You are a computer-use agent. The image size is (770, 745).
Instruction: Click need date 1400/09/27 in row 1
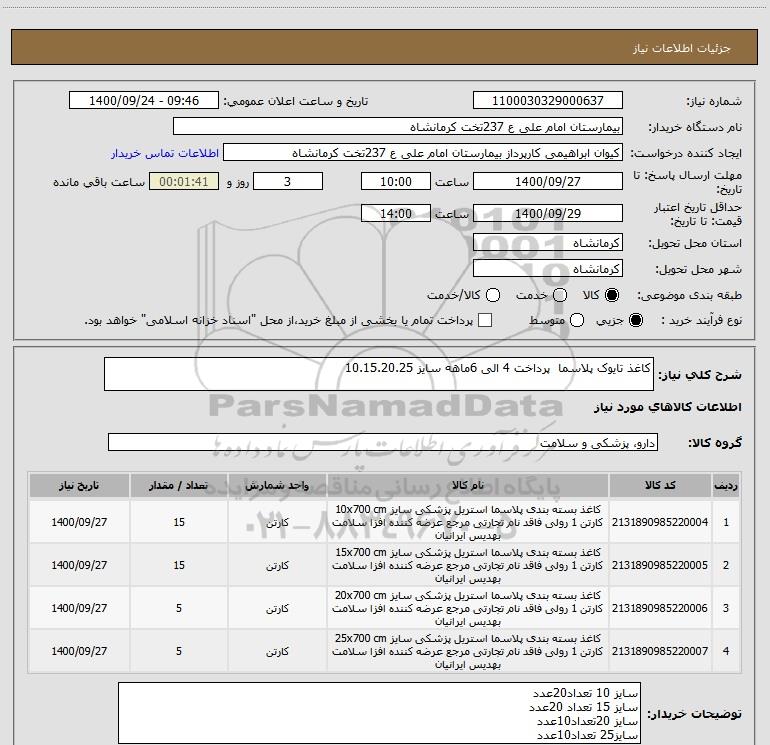tap(79, 522)
